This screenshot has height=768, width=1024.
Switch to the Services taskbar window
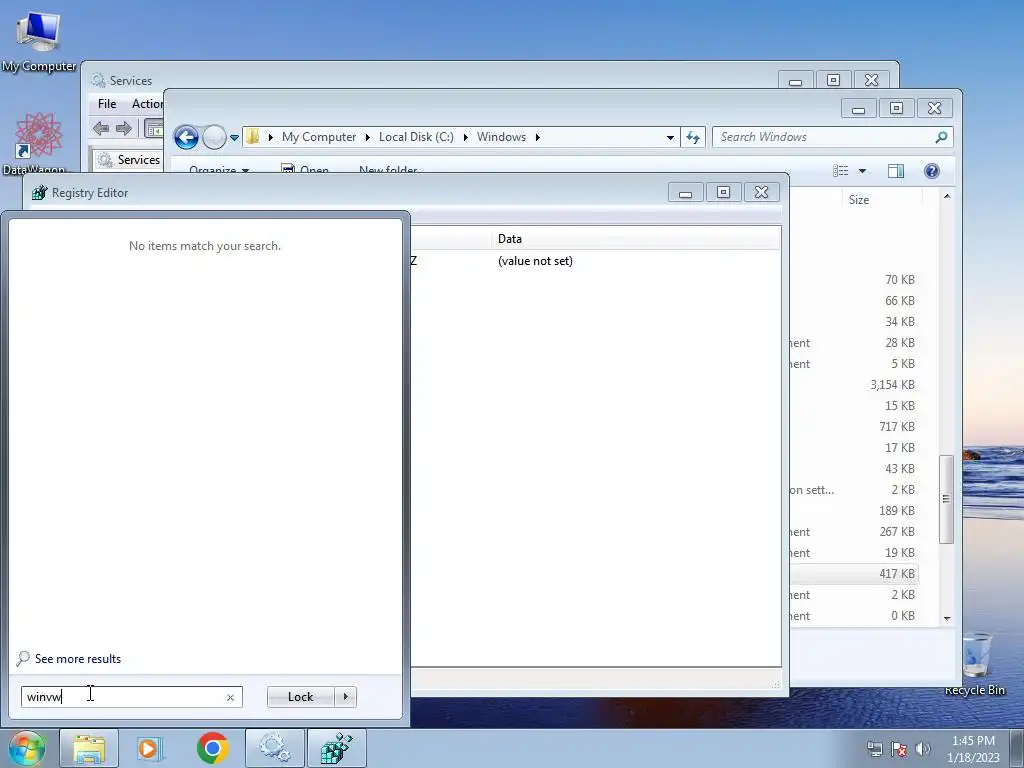(274, 748)
